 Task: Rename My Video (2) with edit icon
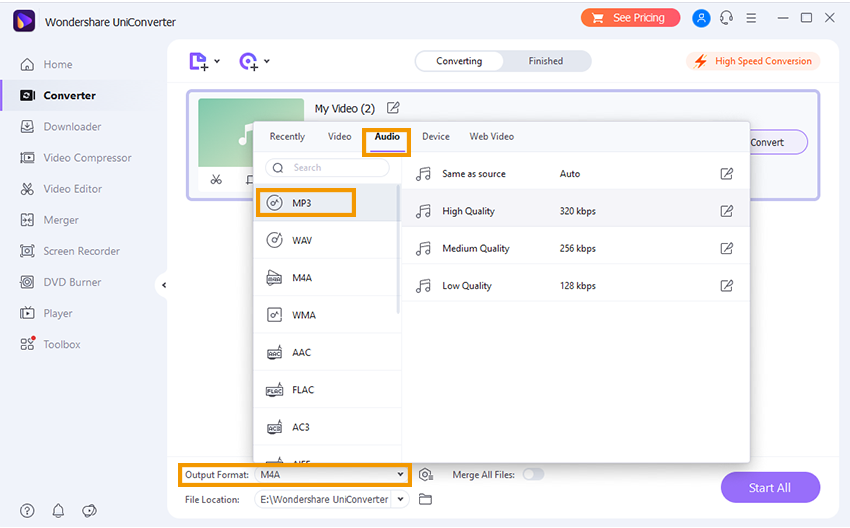click(x=393, y=108)
